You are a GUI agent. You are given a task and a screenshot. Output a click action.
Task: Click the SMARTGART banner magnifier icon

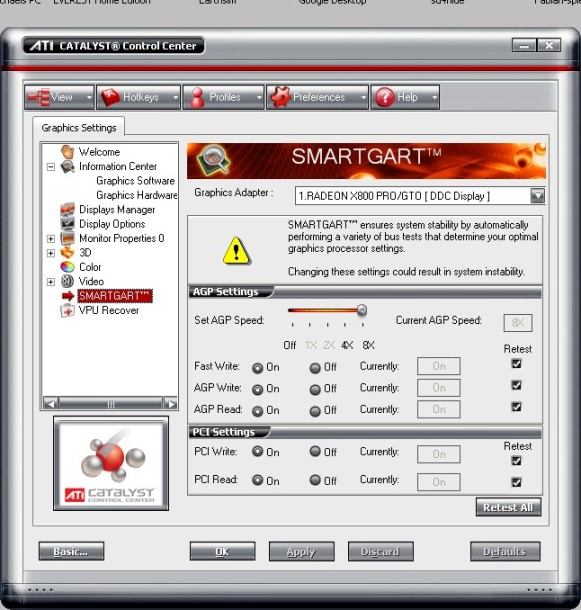coord(213,161)
